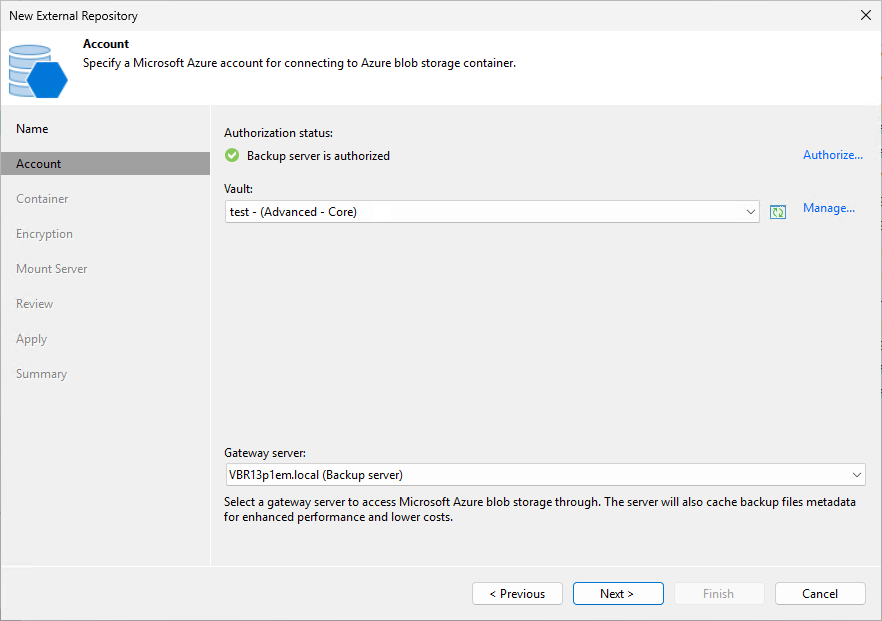The height and width of the screenshot is (621, 882).
Task: Close the New External Repository dialog
Action: [866, 15]
